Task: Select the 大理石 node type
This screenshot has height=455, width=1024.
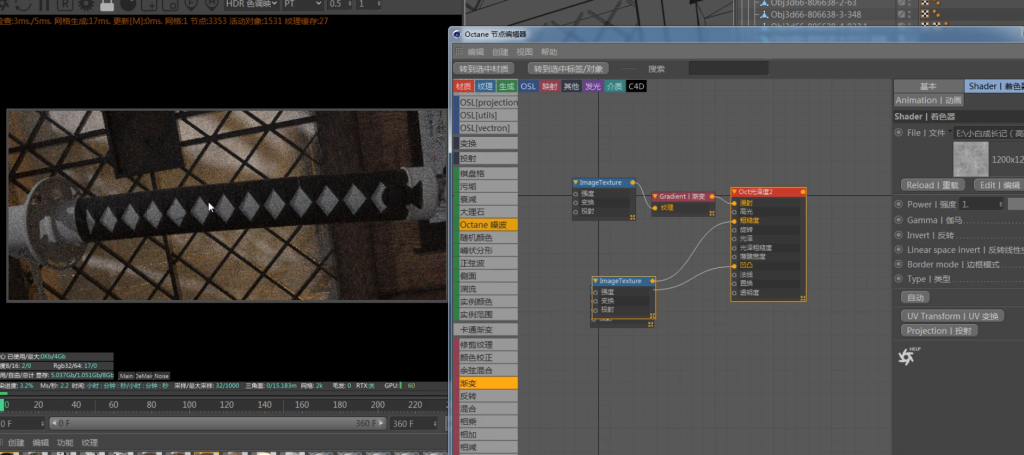Action: pyautogui.click(x=485, y=212)
